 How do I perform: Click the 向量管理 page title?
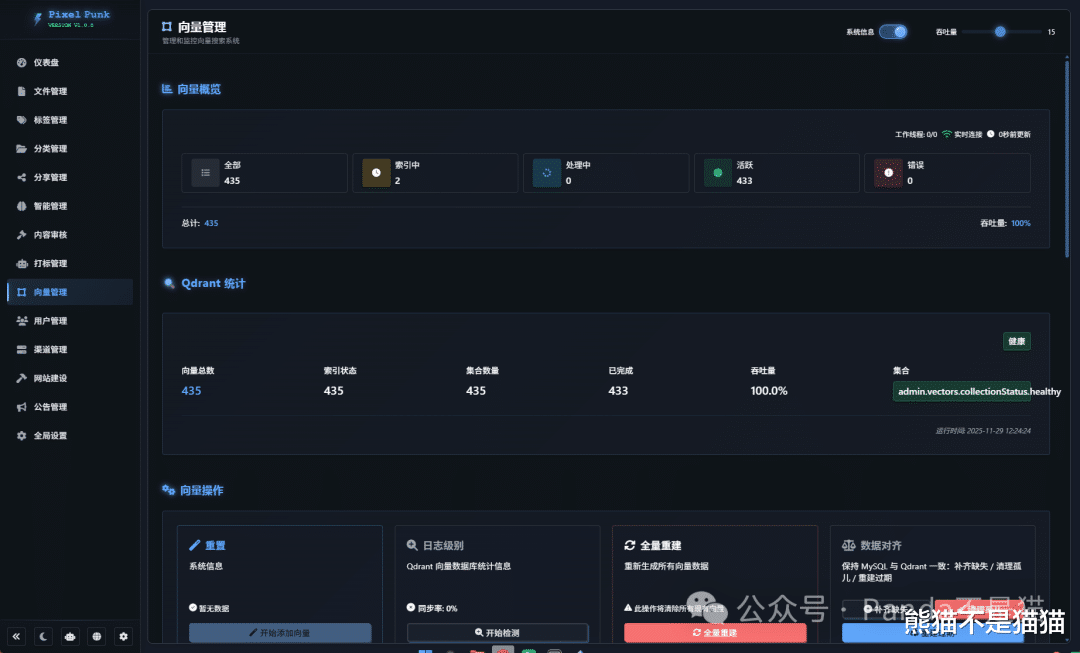click(202, 27)
